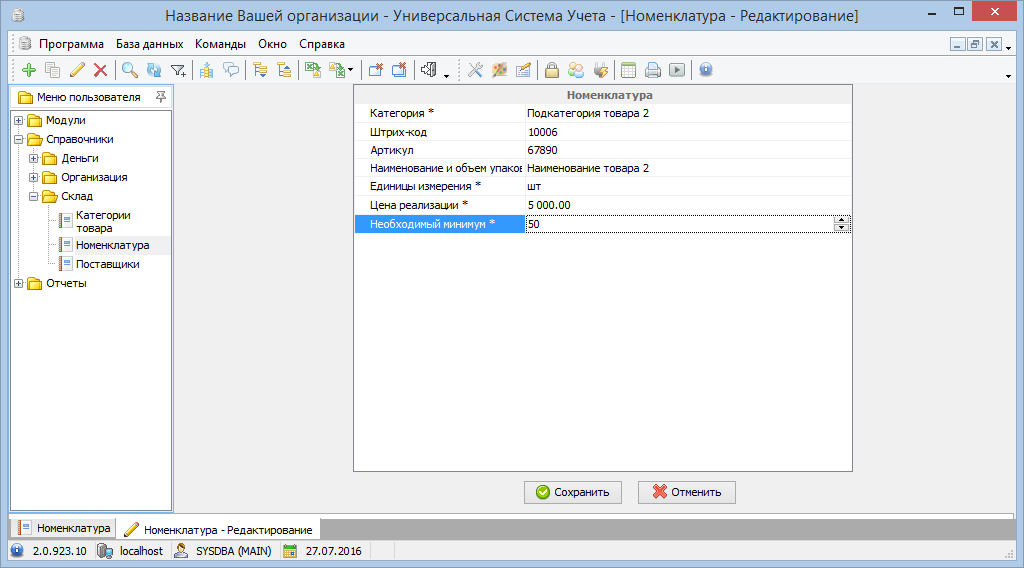Pin the Меню пользователя panel
This screenshot has height=568, width=1024.
tap(161, 97)
